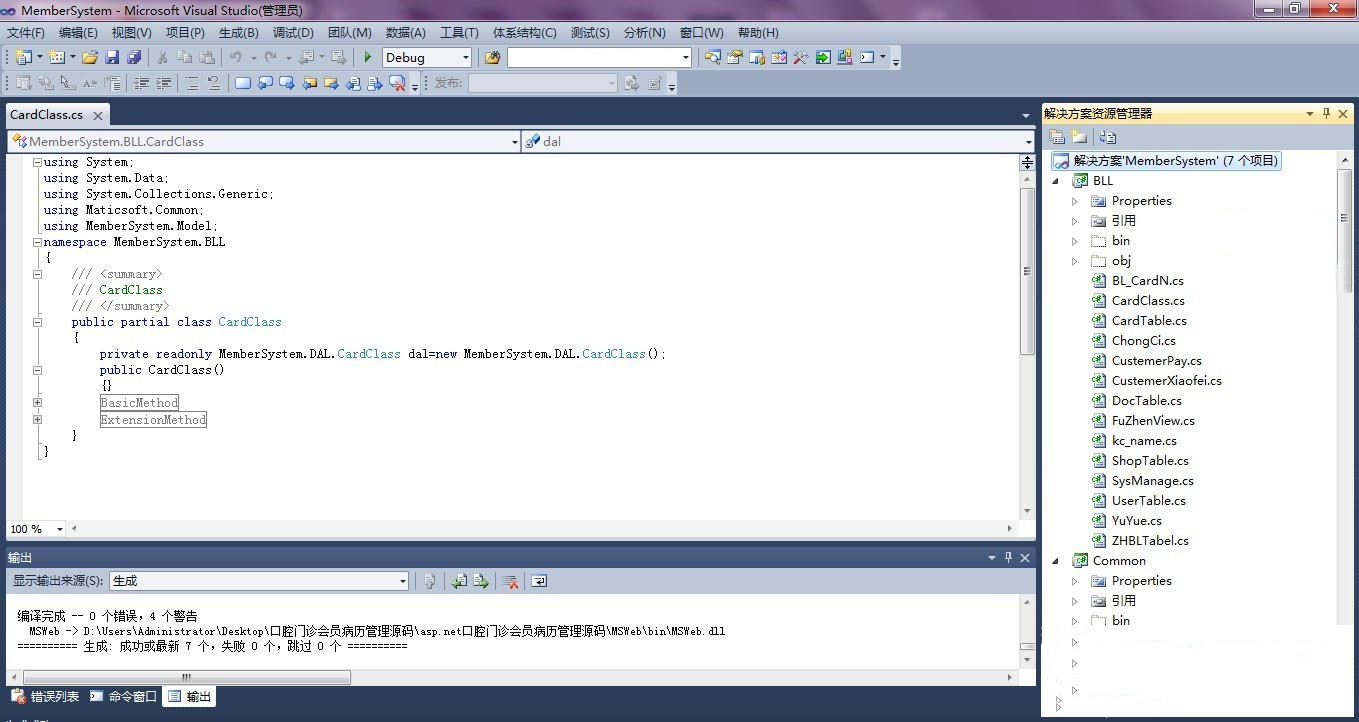Click the Cut scissors icon
The height and width of the screenshot is (722, 1359).
tap(162, 57)
